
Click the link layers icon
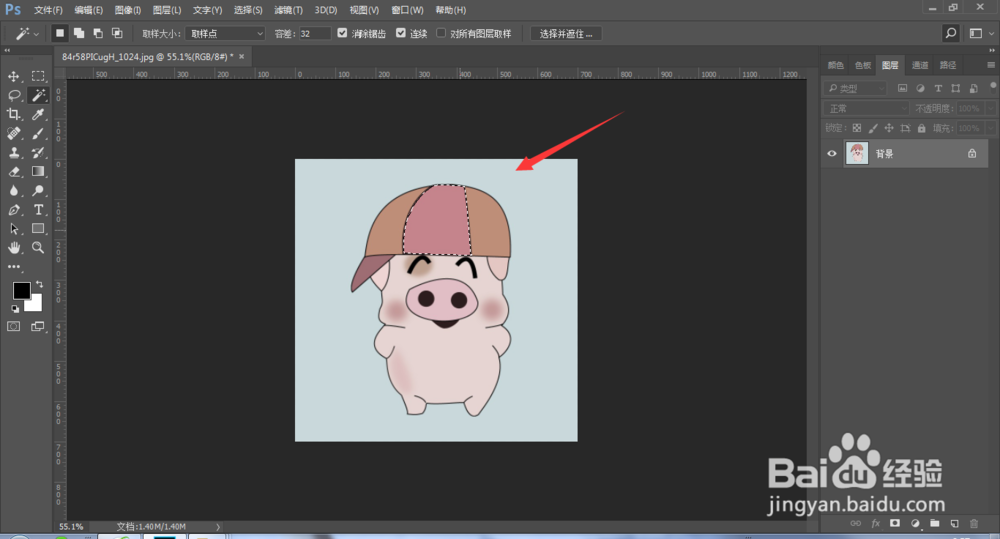coord(856,524)
